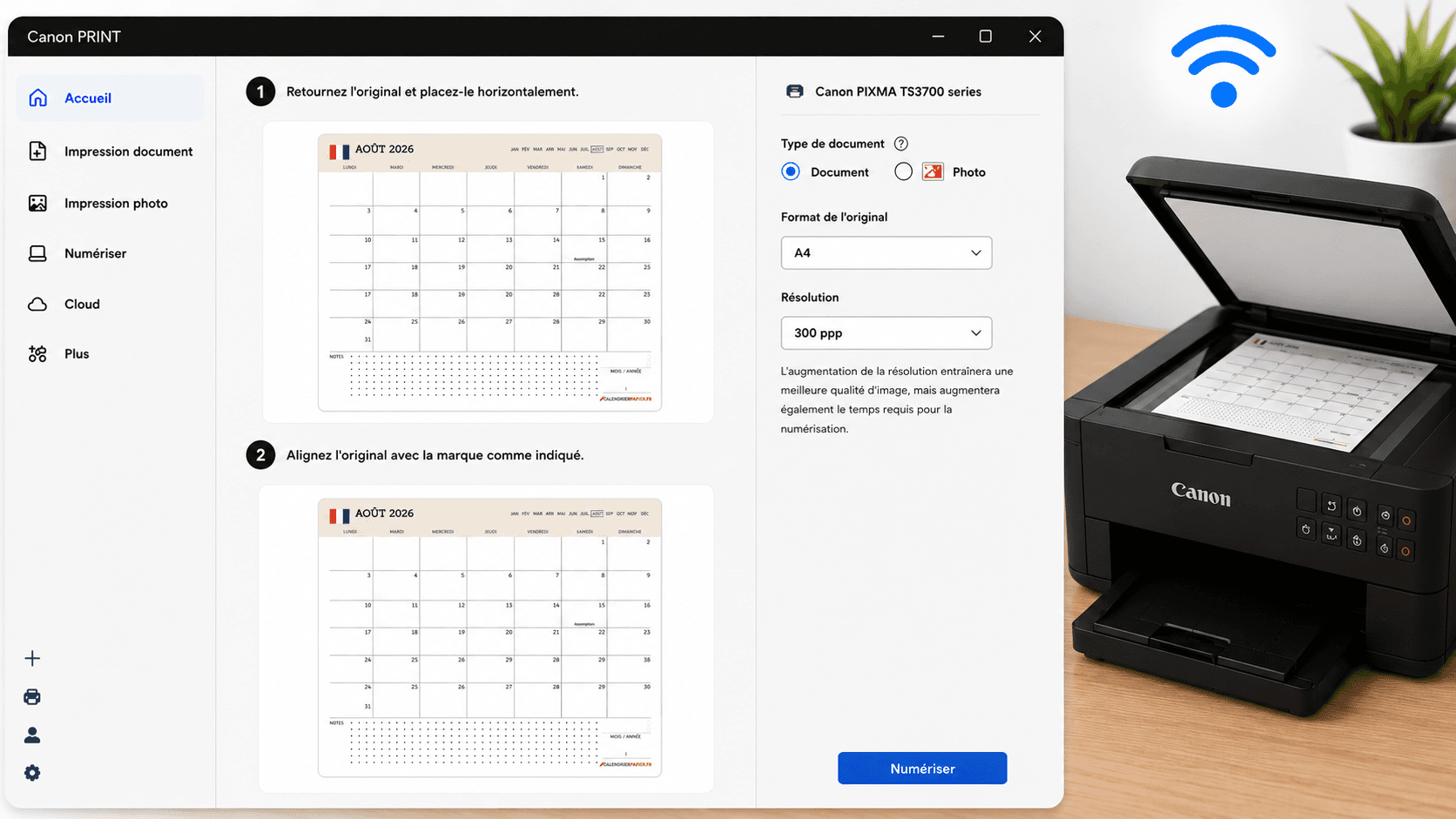
Task: Click the document-plus icon in sidebar
Action: [37, 151]
